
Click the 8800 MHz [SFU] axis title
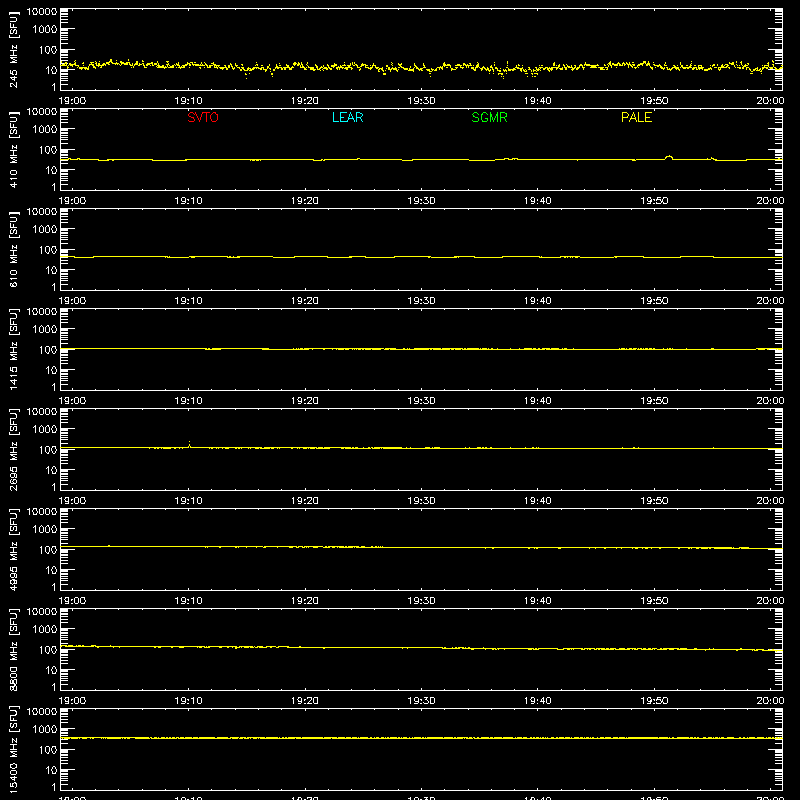14,649
